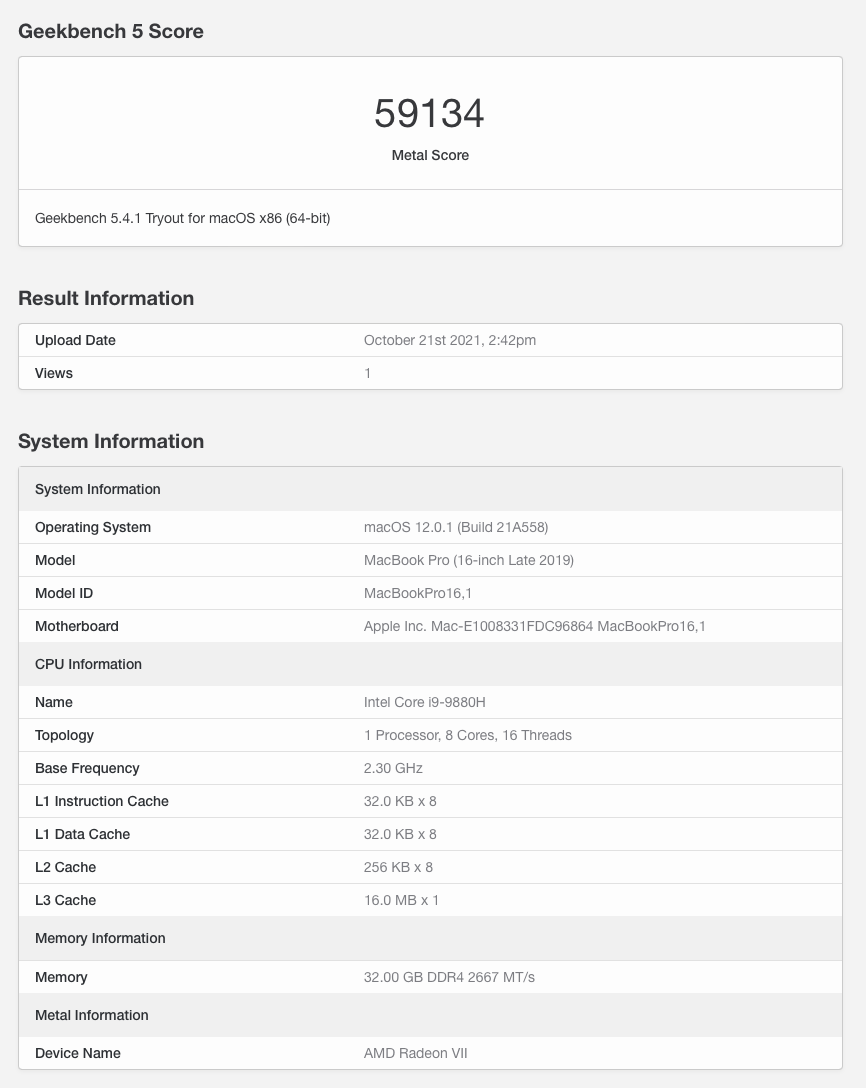866x1088 pixels.
Task: Click 'Intel Core i9-9880H' value
Action: pos(425,702)
